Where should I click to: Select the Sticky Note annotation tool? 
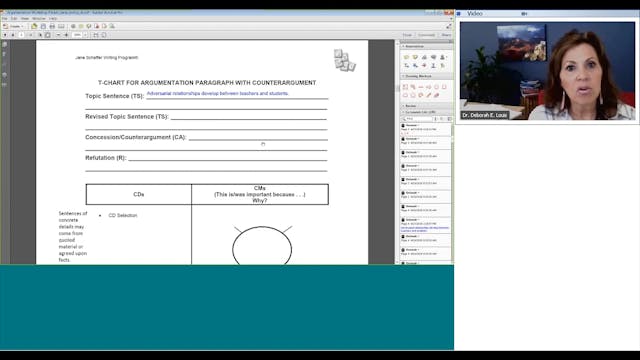pos(406,57)
